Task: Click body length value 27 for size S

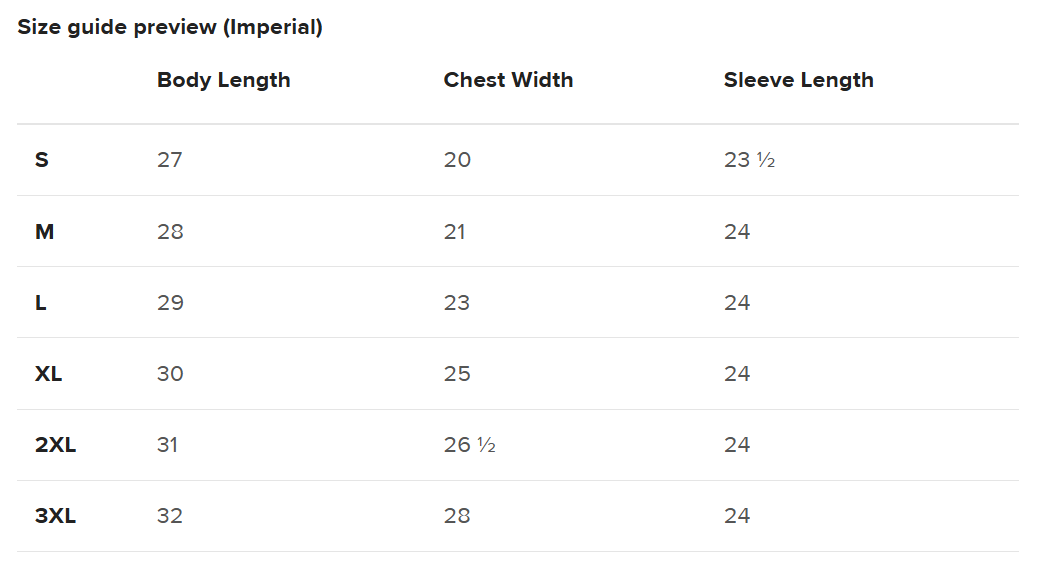Action: (x=169, y=160)
